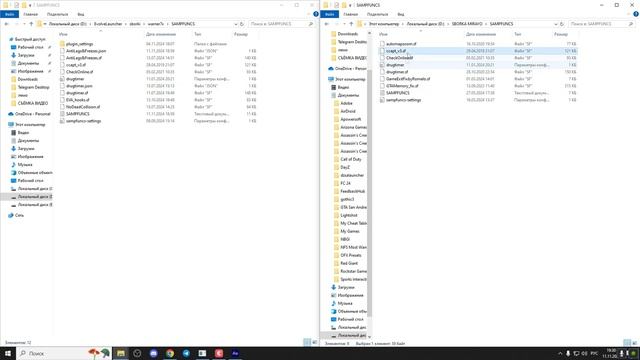Select sampfuncs-settings in right window

403,100
